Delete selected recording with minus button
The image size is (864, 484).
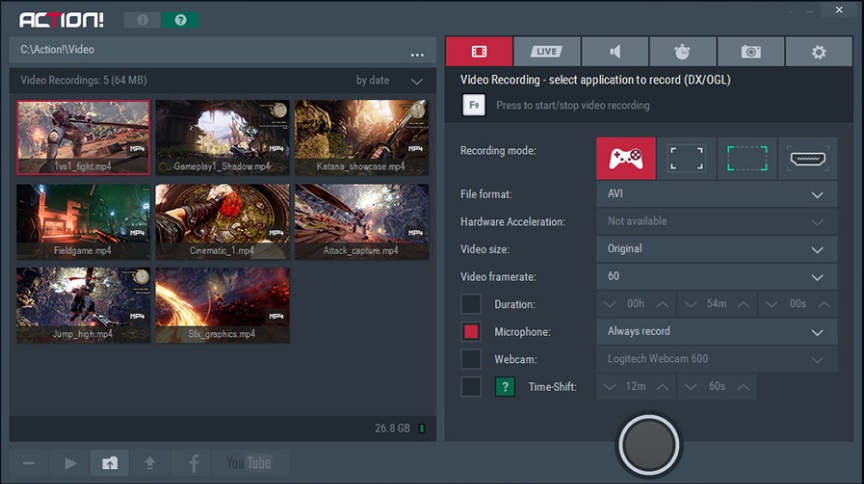pos(29,463)
